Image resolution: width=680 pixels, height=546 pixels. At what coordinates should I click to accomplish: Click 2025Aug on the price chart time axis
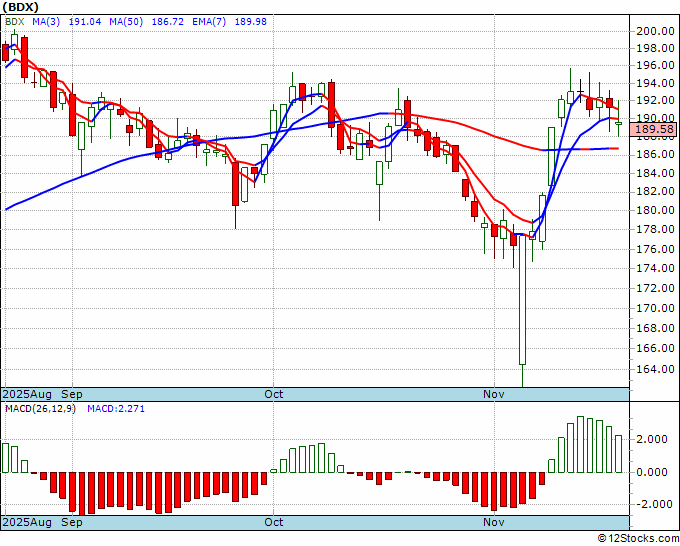click(27, 394)
